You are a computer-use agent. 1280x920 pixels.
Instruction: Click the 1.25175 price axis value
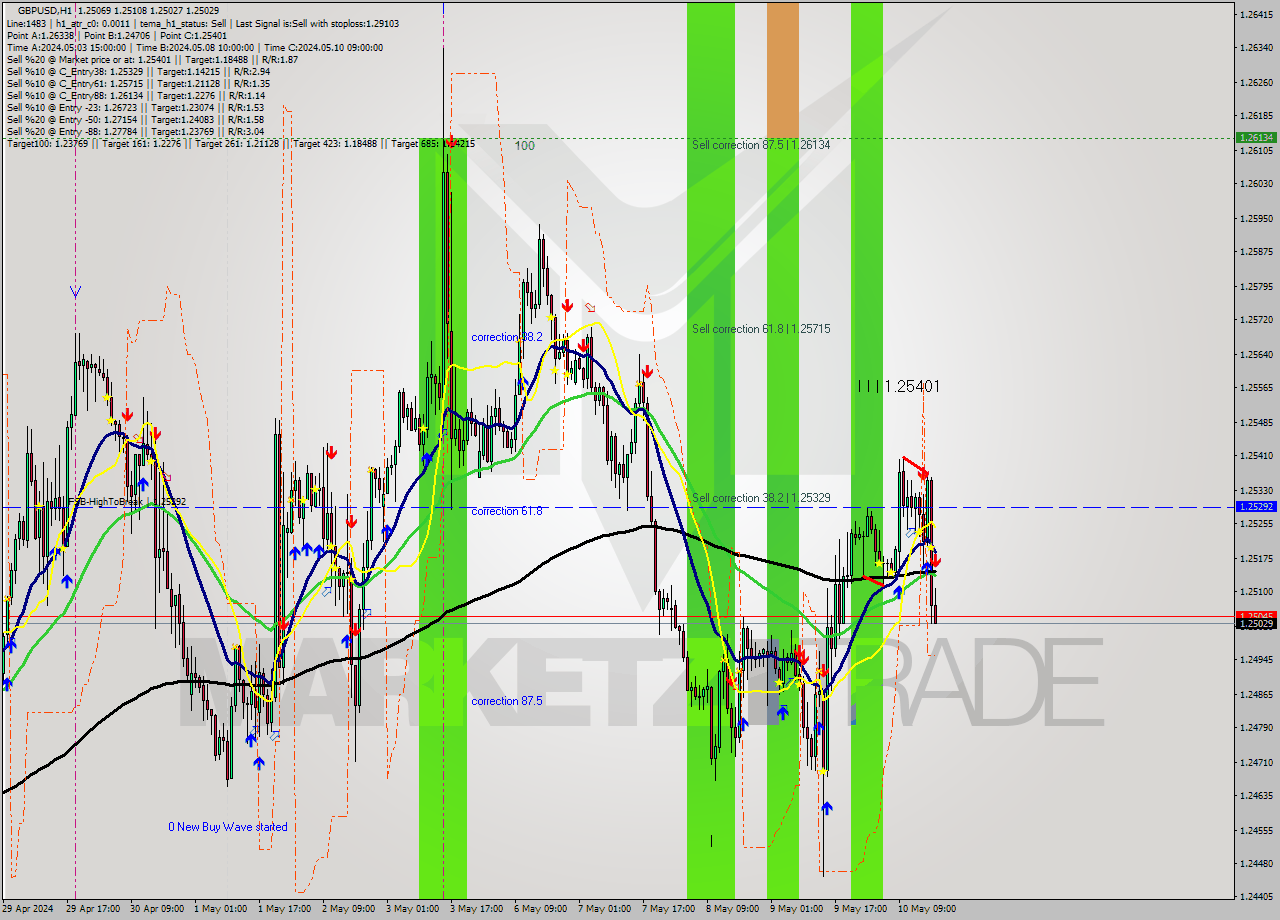click(x=1256, y=559)
